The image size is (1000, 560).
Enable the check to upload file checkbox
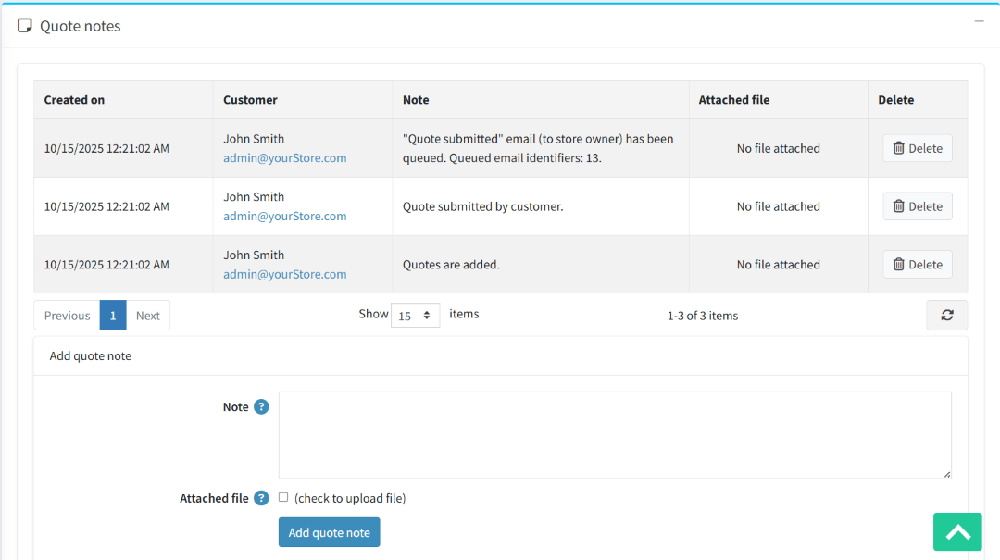(x=284, y=497)
